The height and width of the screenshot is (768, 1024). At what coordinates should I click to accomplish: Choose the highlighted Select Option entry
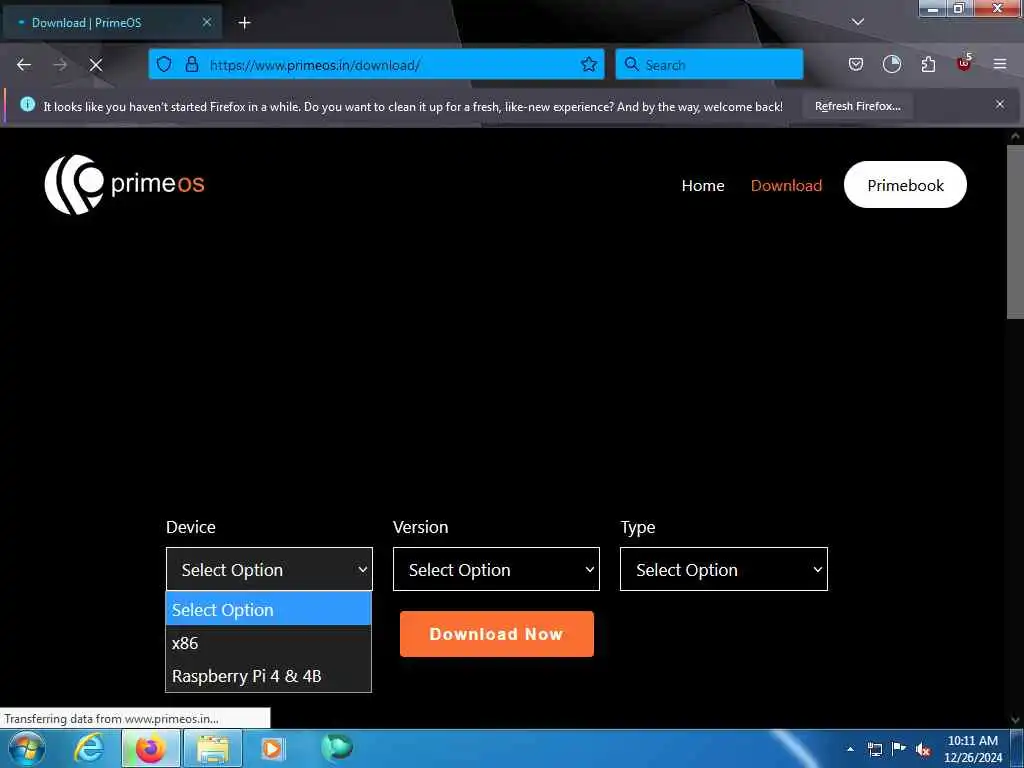coord(268,609)
